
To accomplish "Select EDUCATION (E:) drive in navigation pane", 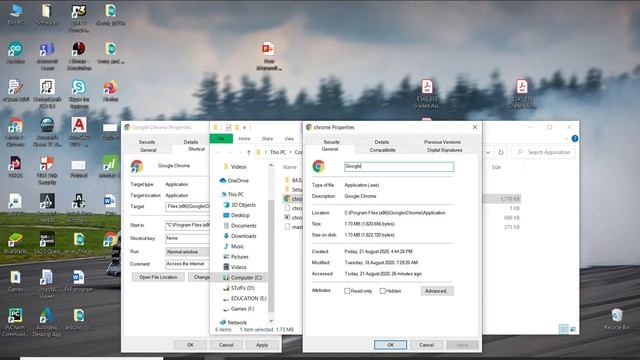I will click(x=244, y=298).
